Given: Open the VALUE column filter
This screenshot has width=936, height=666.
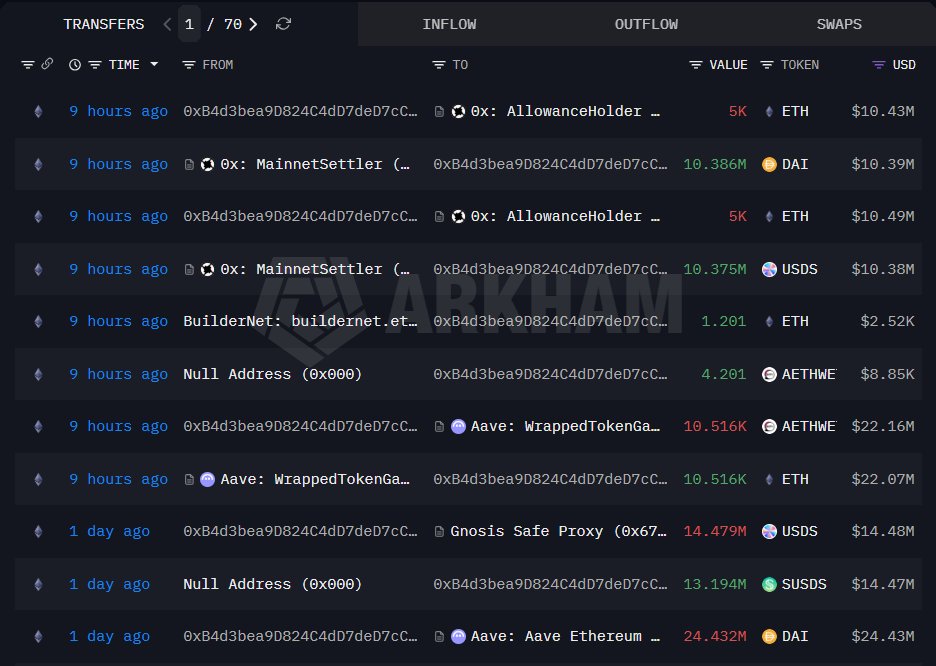Looking at the screenshot, I should 695,64.
